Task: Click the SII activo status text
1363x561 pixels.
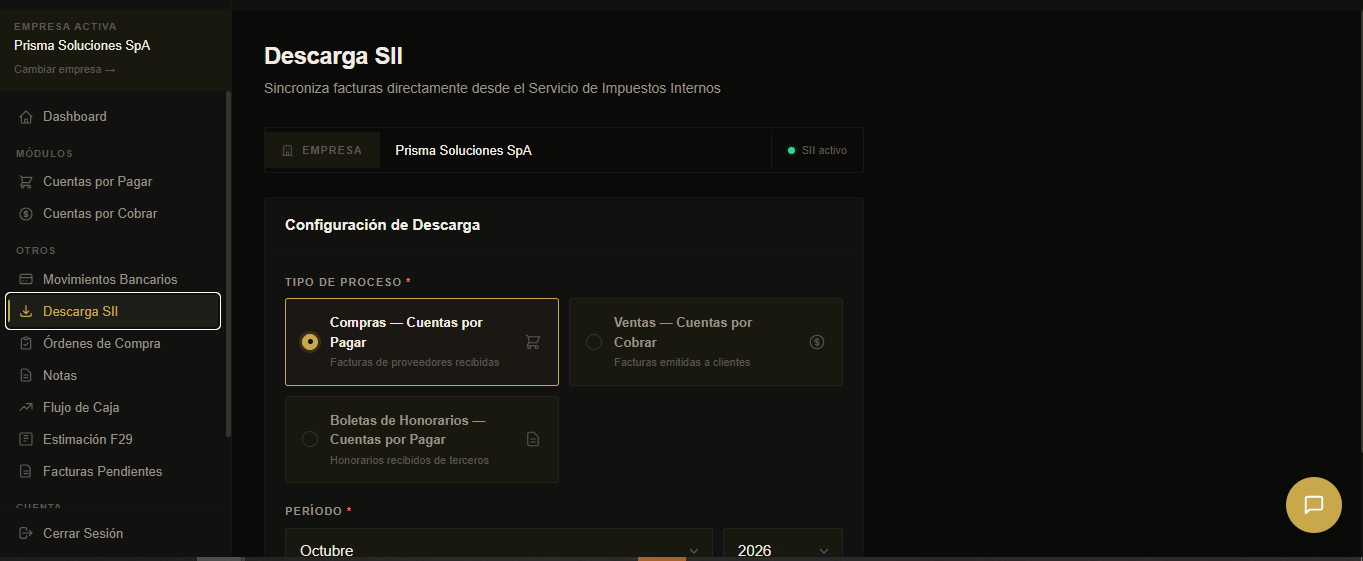Action: point(824,150)
